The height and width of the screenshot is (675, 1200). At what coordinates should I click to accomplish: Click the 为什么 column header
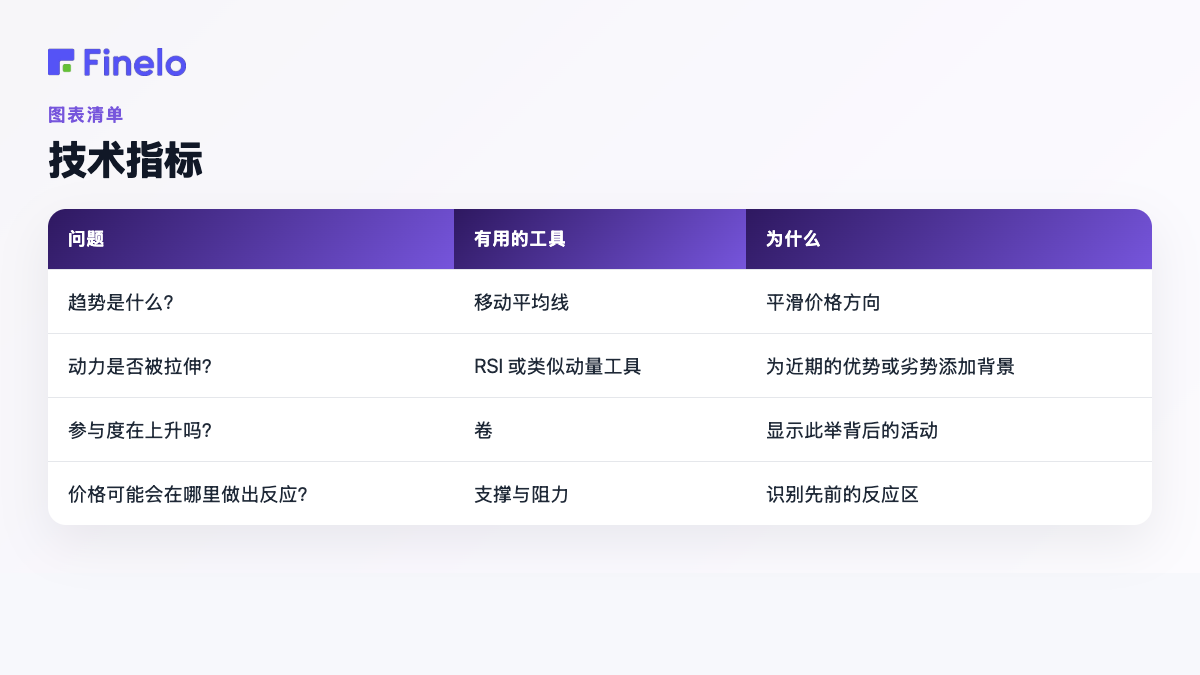[949, 239]
